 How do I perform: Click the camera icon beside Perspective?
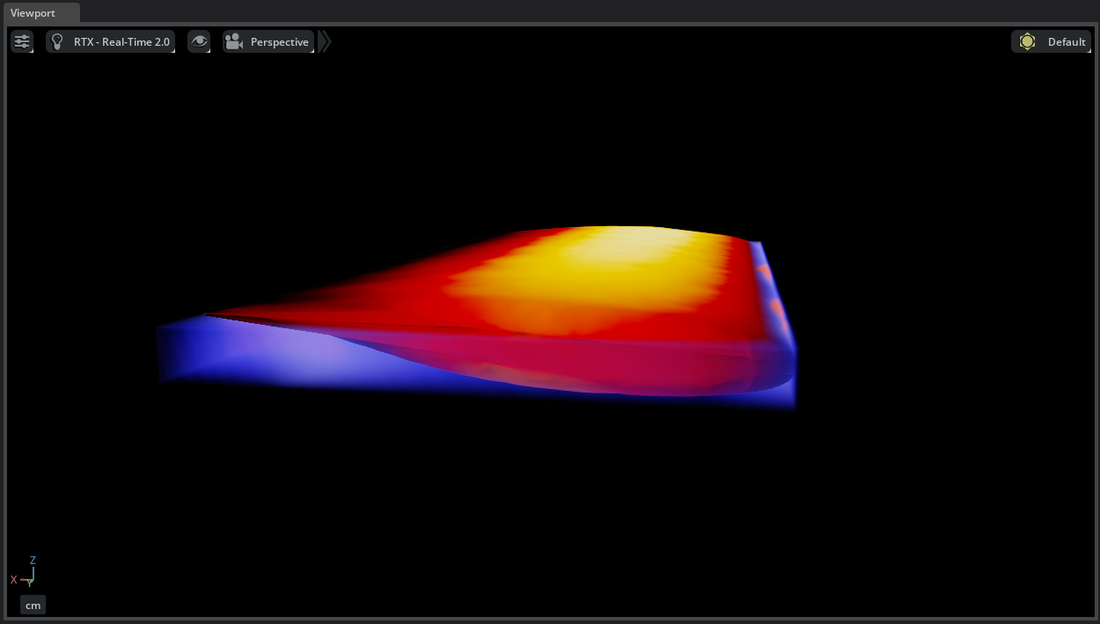233,41
